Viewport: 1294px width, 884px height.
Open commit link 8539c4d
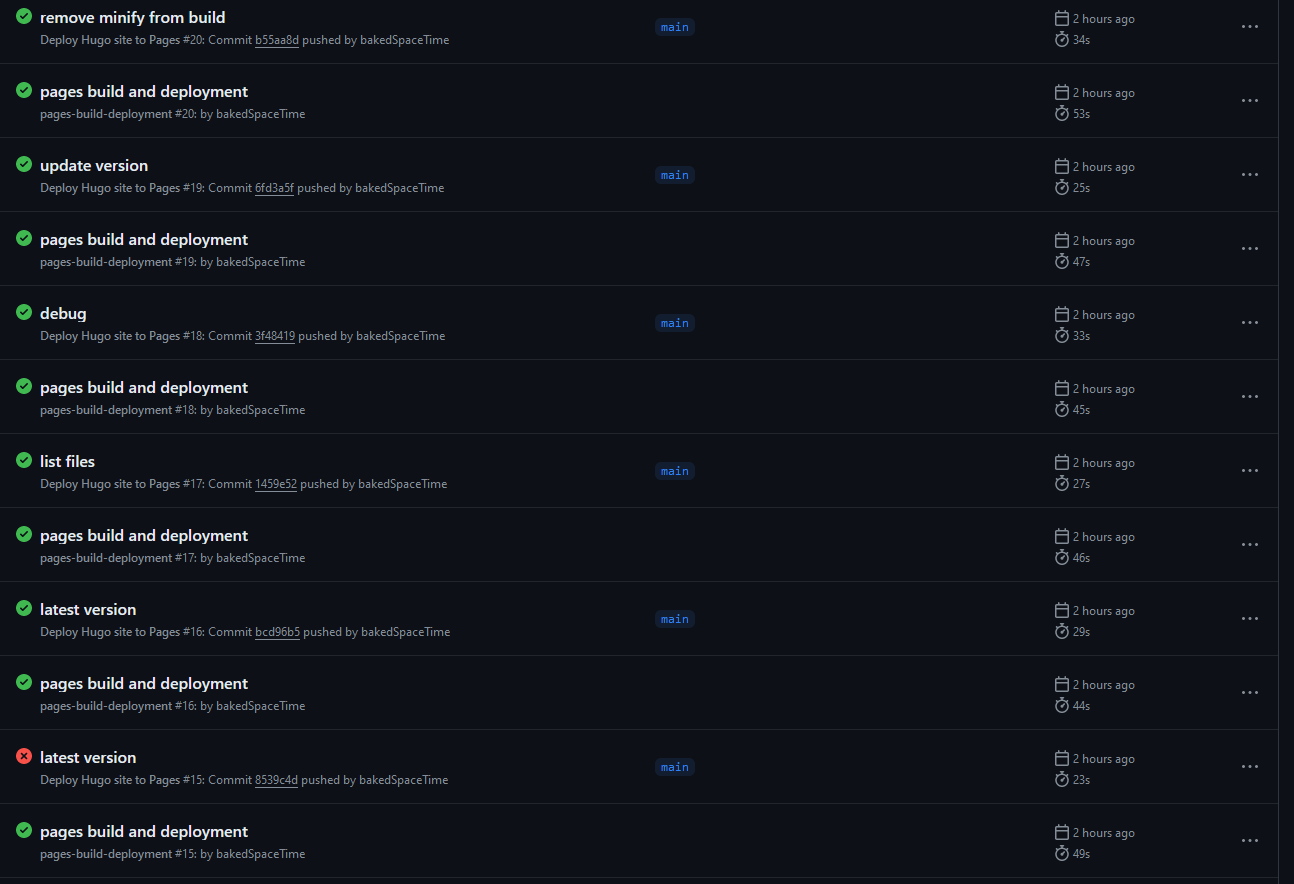(x=278, y=780)
